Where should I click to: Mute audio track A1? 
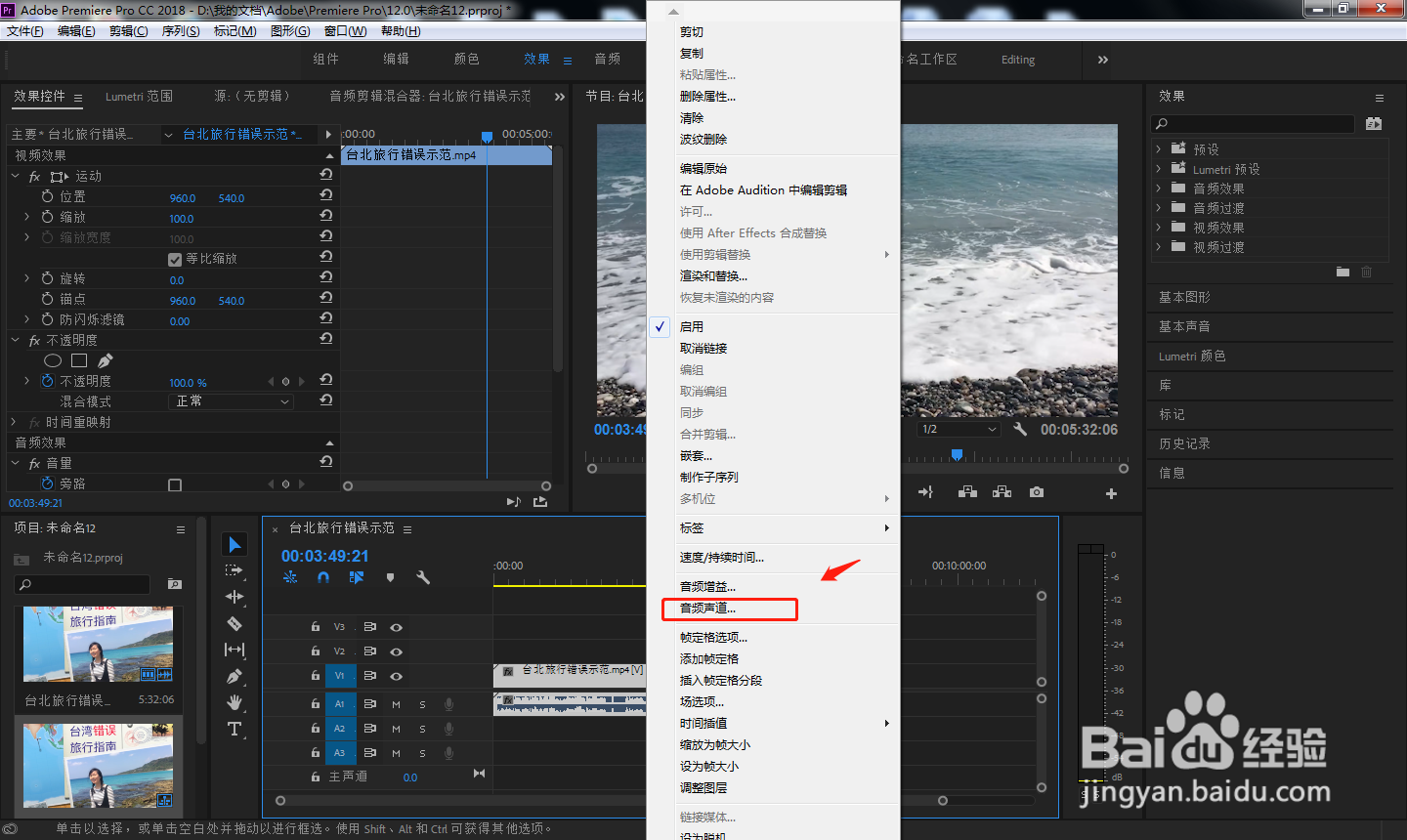click(397, 704)
